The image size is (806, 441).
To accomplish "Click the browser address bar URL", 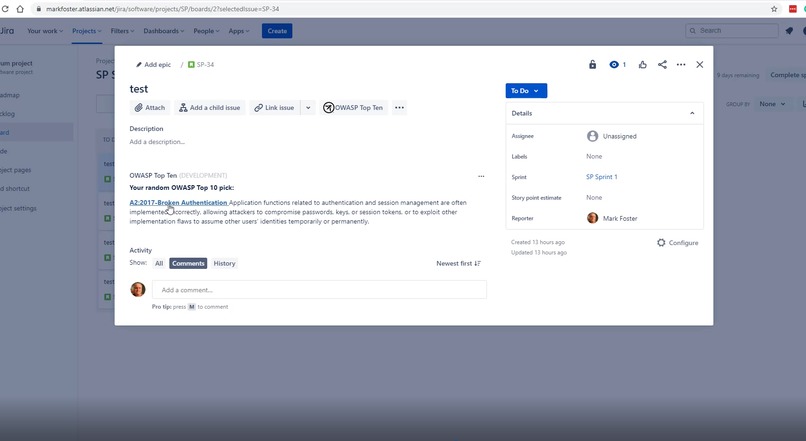I will tap(162, 9).
